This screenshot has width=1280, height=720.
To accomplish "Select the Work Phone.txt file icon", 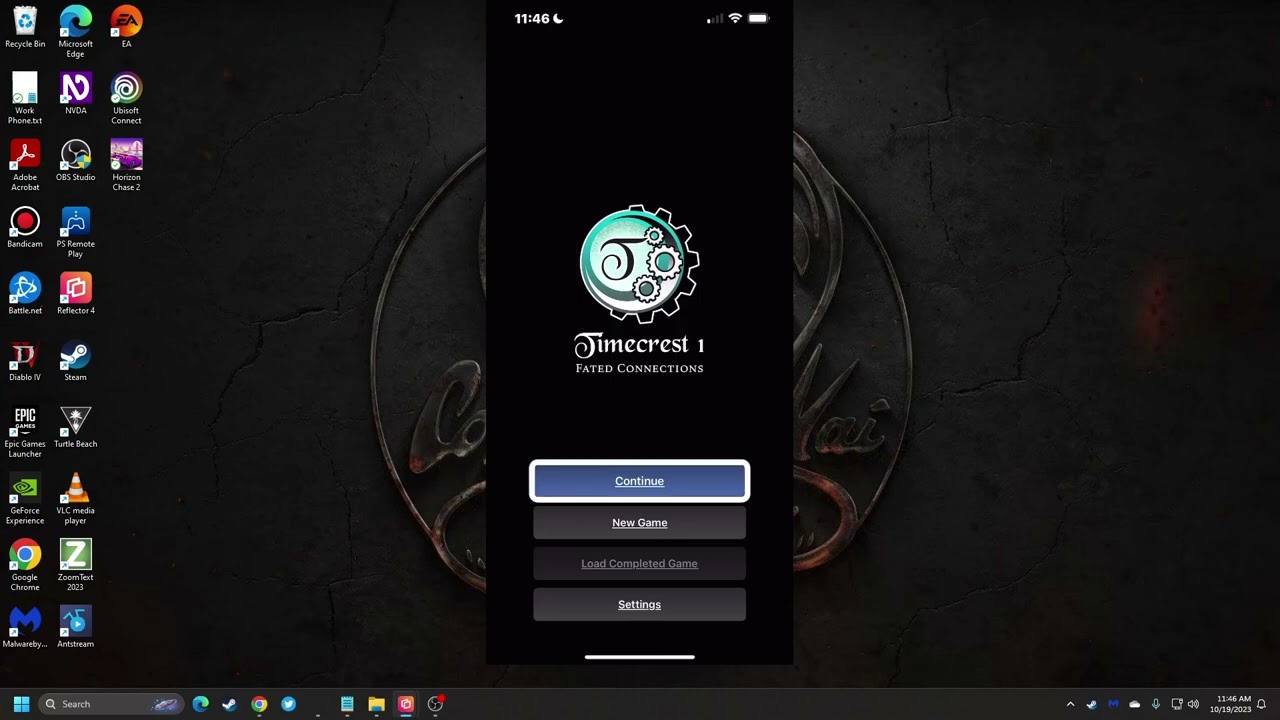I will [25, 99].
